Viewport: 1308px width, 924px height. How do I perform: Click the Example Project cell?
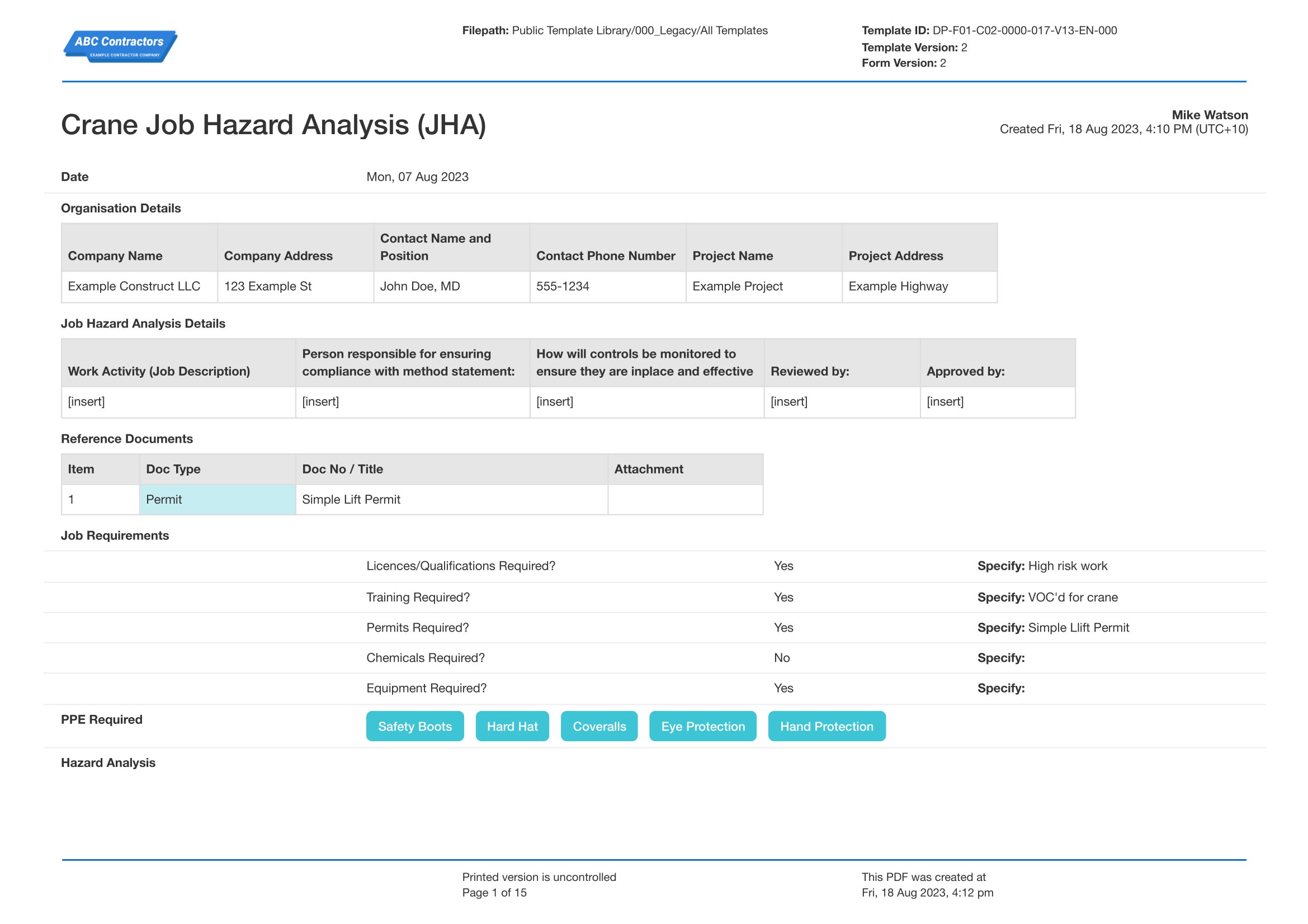pyautogui.click(x=764, y=286)
